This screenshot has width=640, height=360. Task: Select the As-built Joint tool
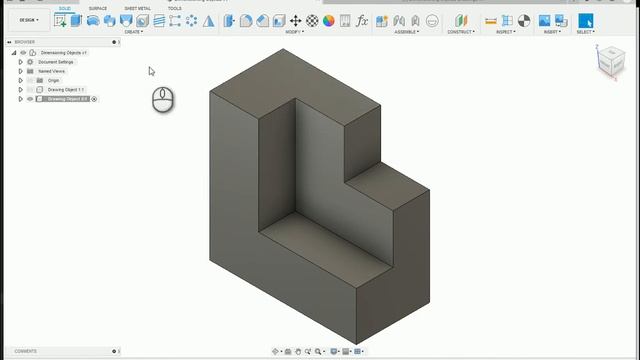(416, 20)
